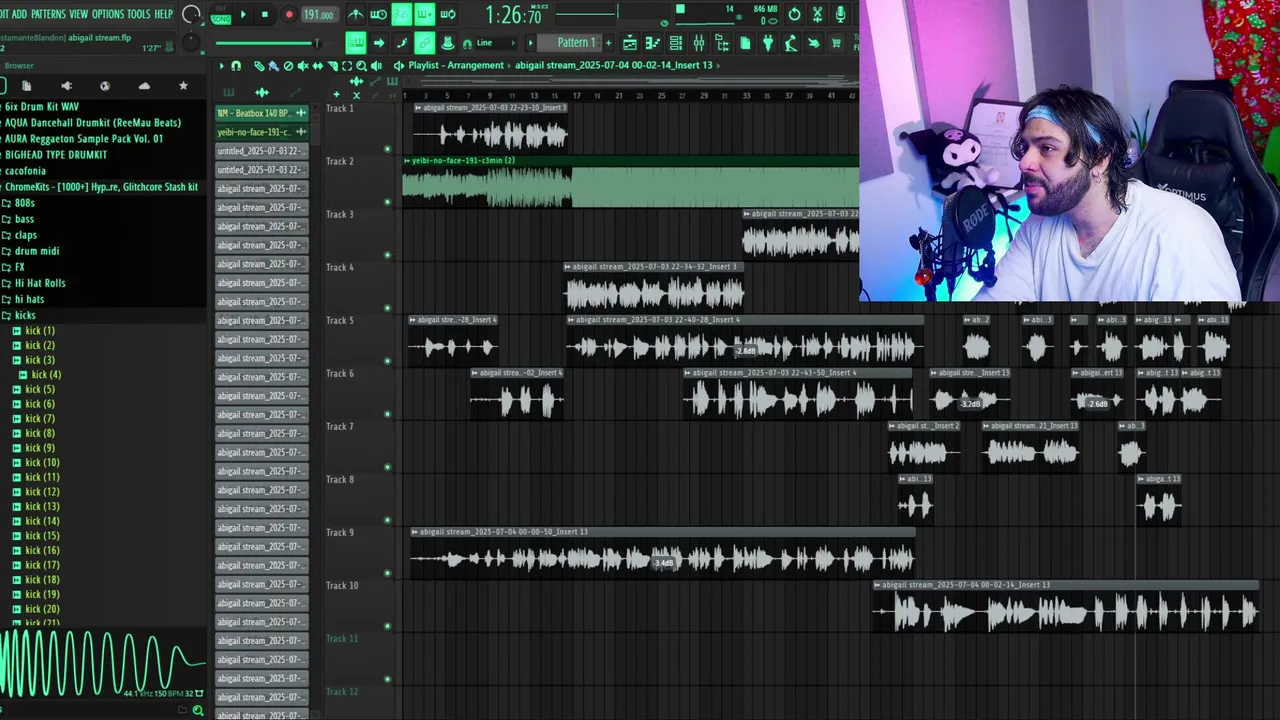Open the plugin picker (plug icon)
Viewport: 1280px width, 720px height.
click(x=768, y=42)
